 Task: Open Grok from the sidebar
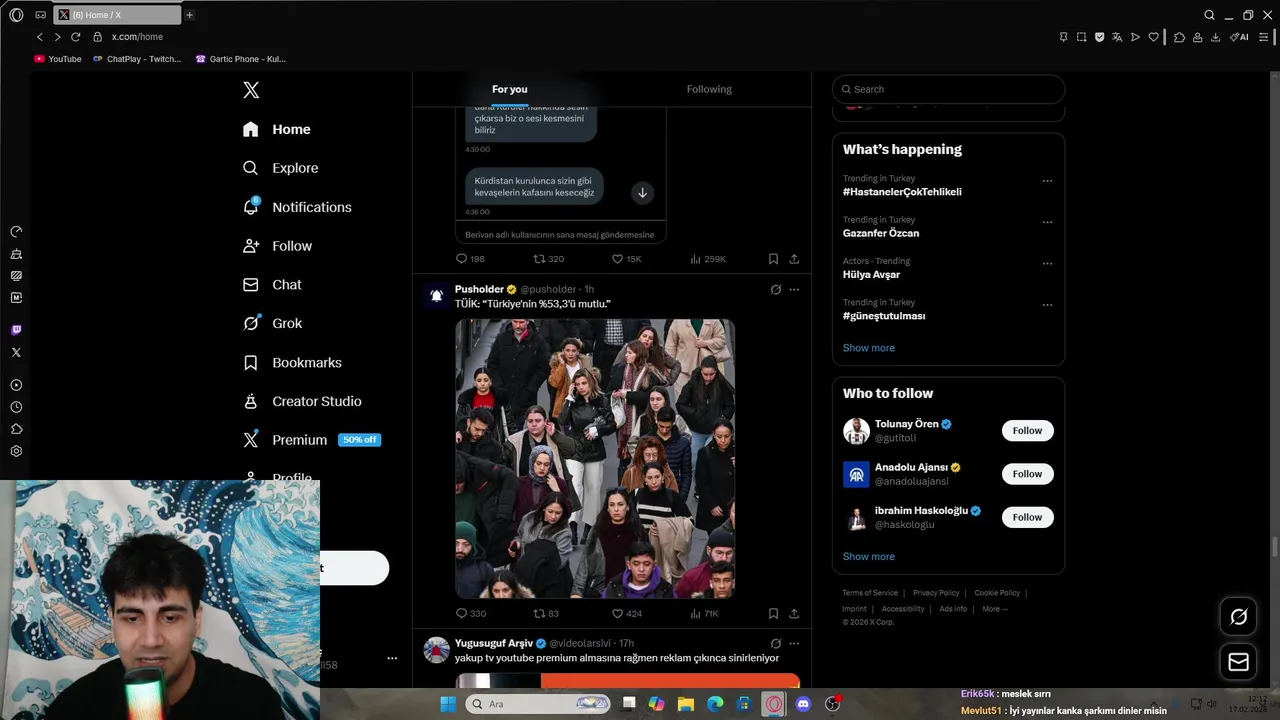[272, 324]
